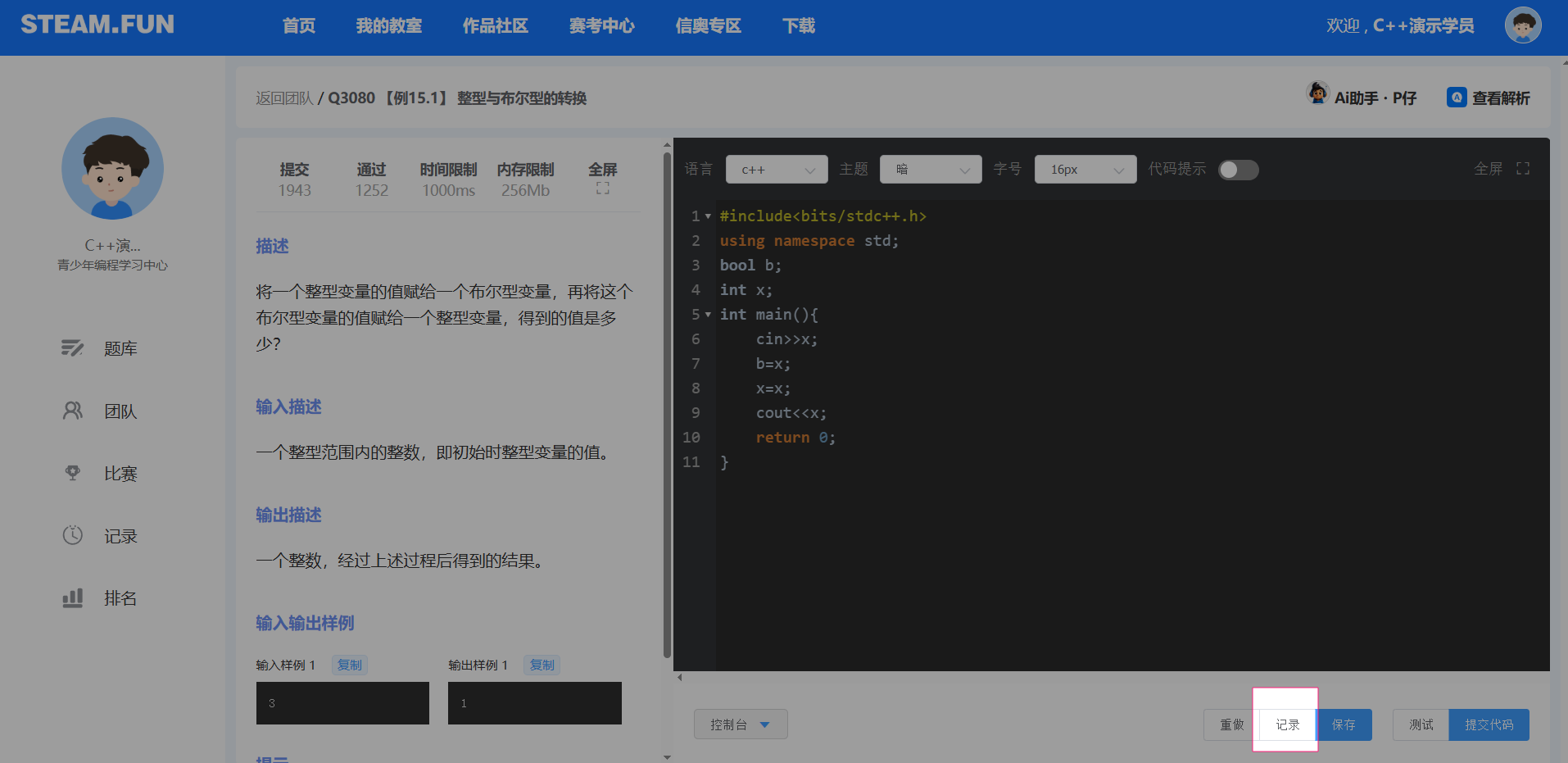
Task: Open the 主题 theme dropdown
Action: (930, 170)
